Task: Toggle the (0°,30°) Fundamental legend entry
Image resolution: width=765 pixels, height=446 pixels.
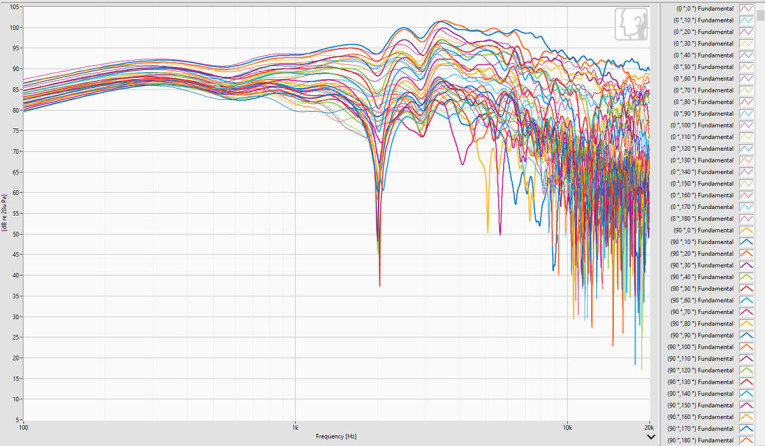Action: tap(703, 44)
